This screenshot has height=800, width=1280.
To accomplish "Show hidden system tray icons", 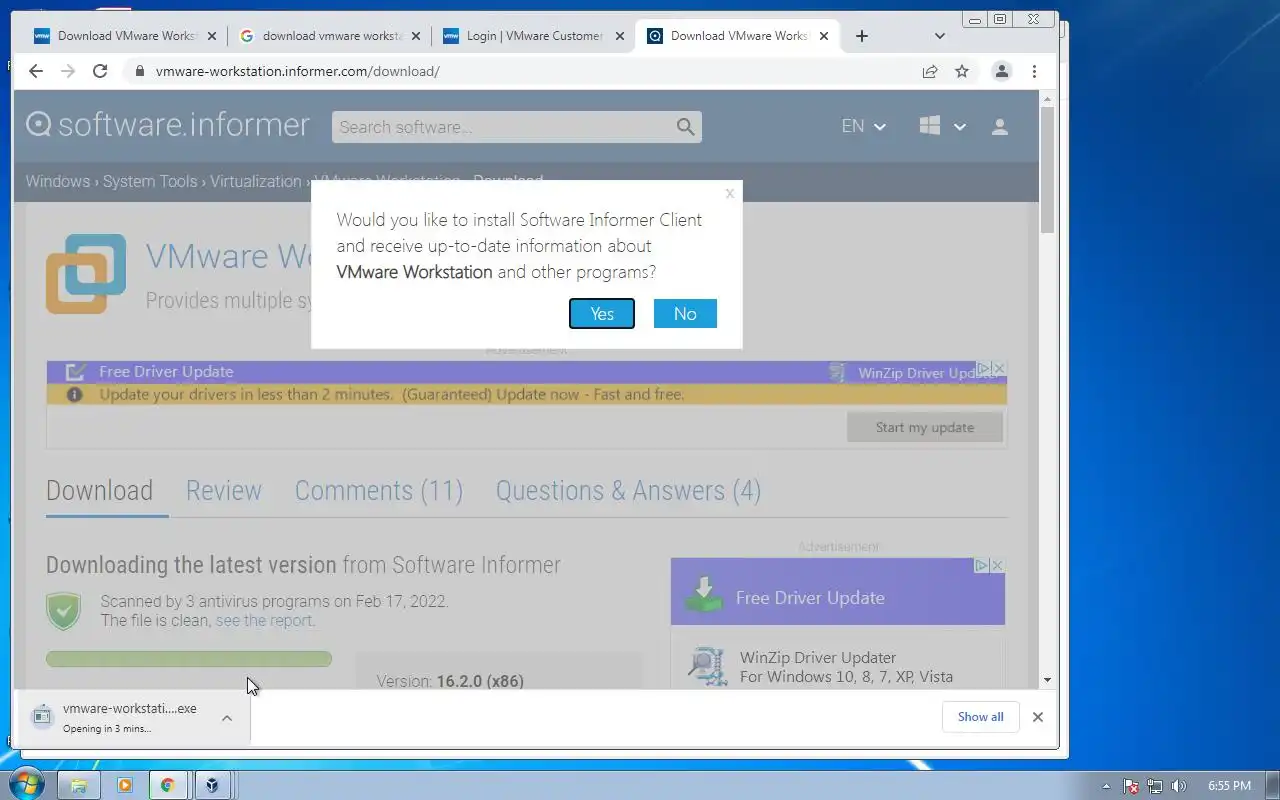I will 1106,786.
